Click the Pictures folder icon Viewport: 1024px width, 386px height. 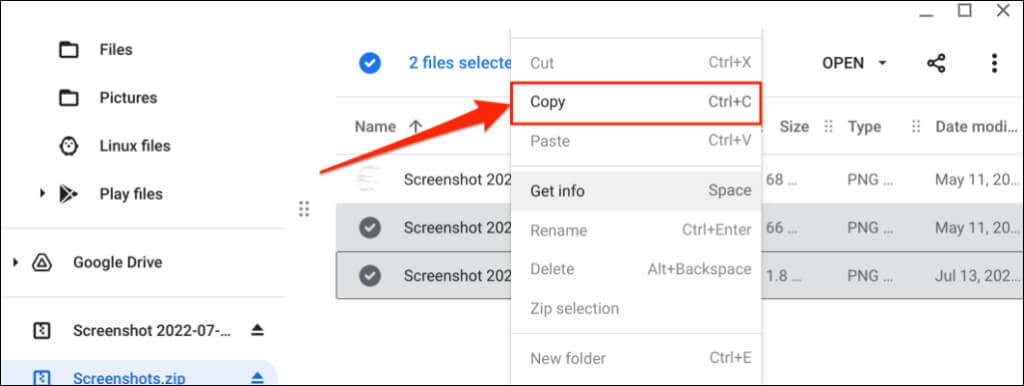[x=69, y=98]
